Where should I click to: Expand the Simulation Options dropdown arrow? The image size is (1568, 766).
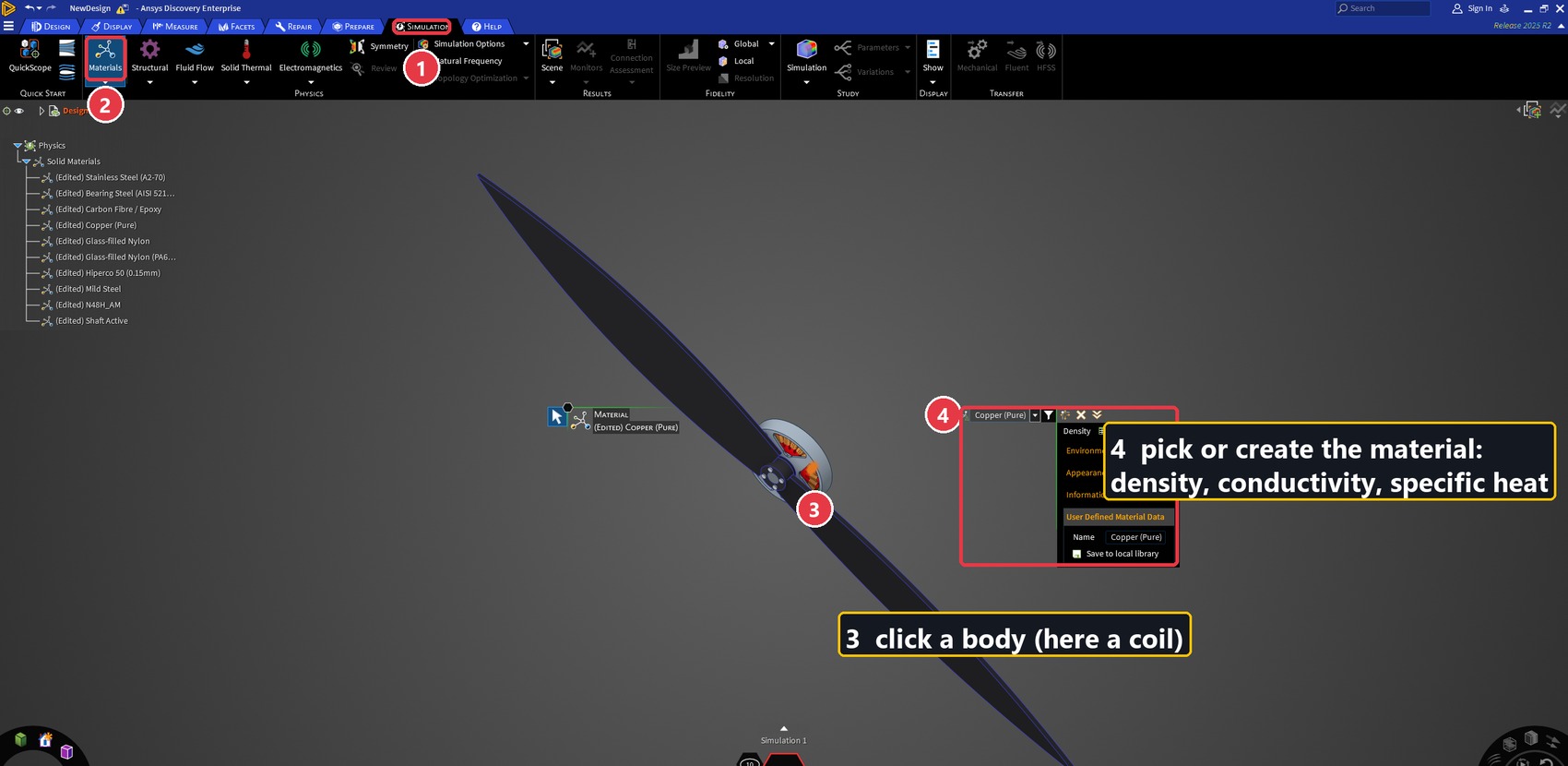(x=526, y=44)
